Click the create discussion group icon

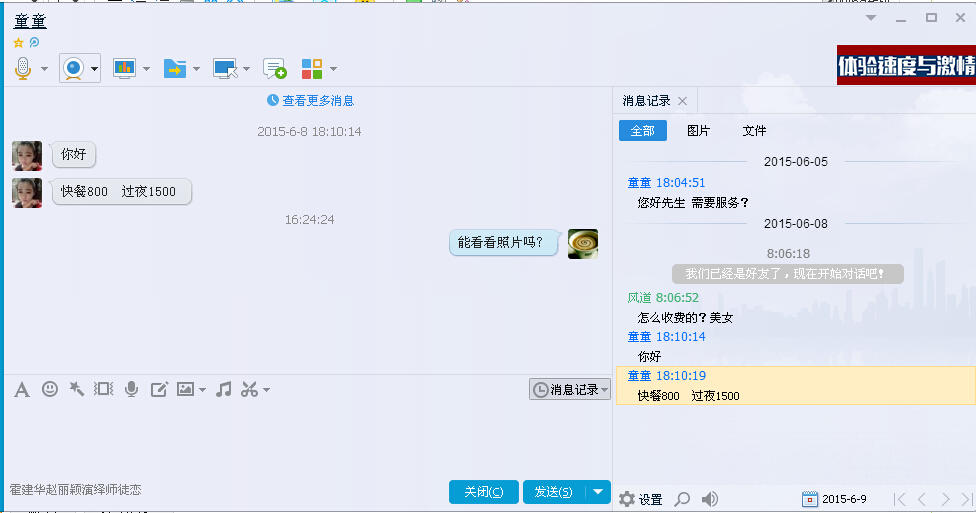pos(274,68)
